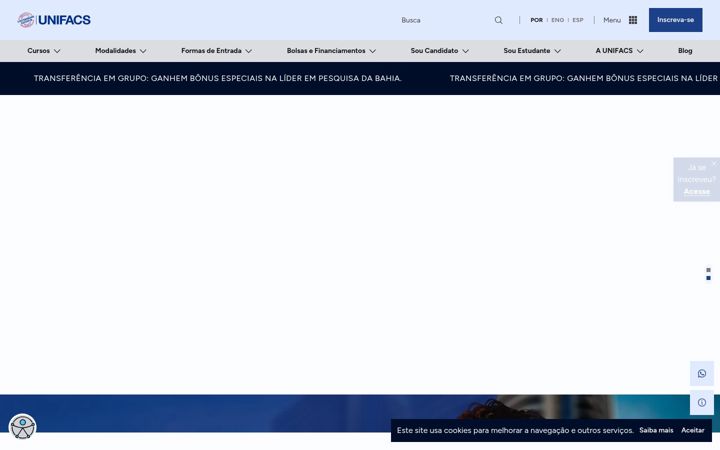
Task: Click the Acesse link in side popup
Action: tap(697, 191)
